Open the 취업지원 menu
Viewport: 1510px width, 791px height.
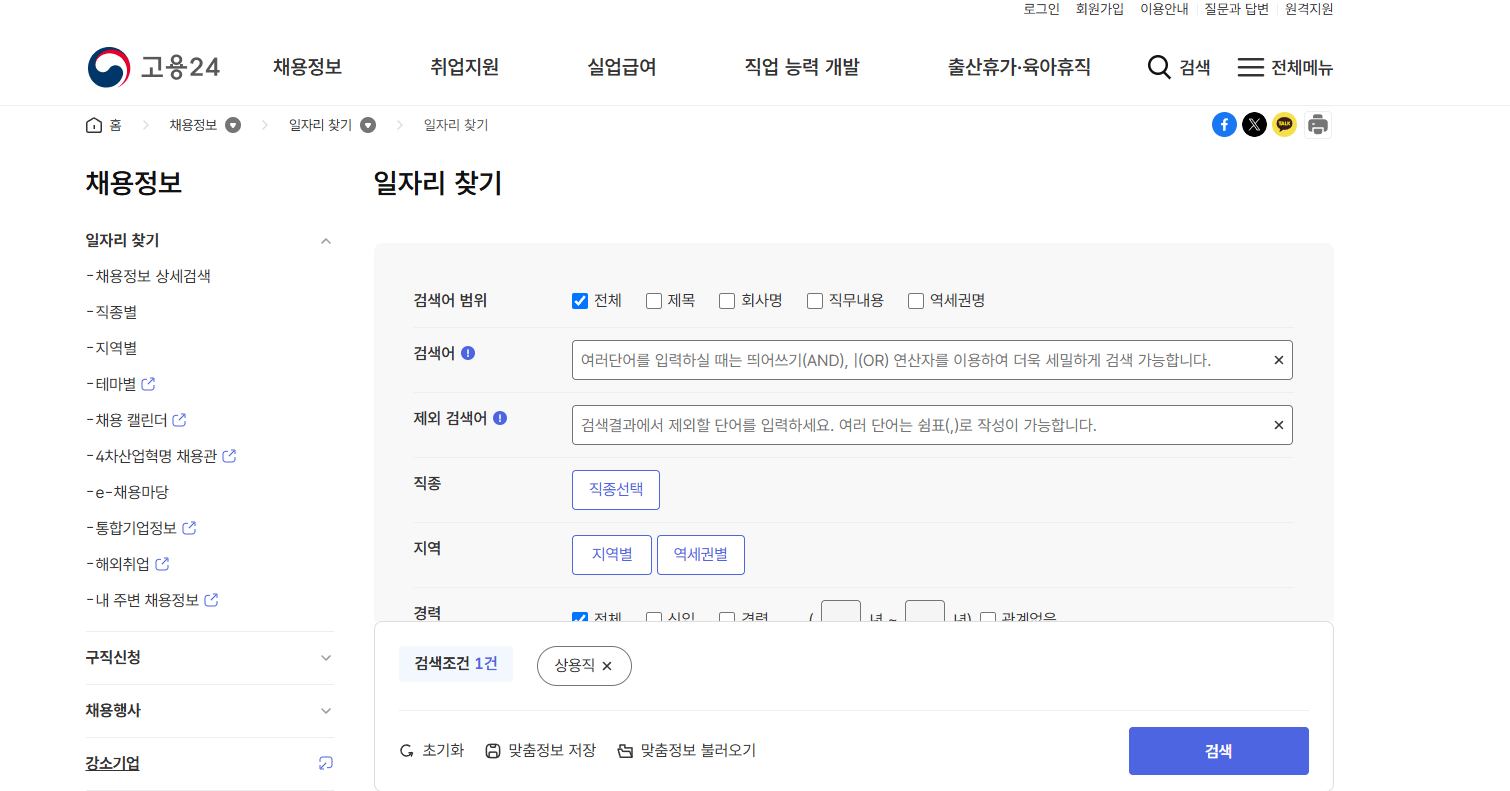click(464, 67)
